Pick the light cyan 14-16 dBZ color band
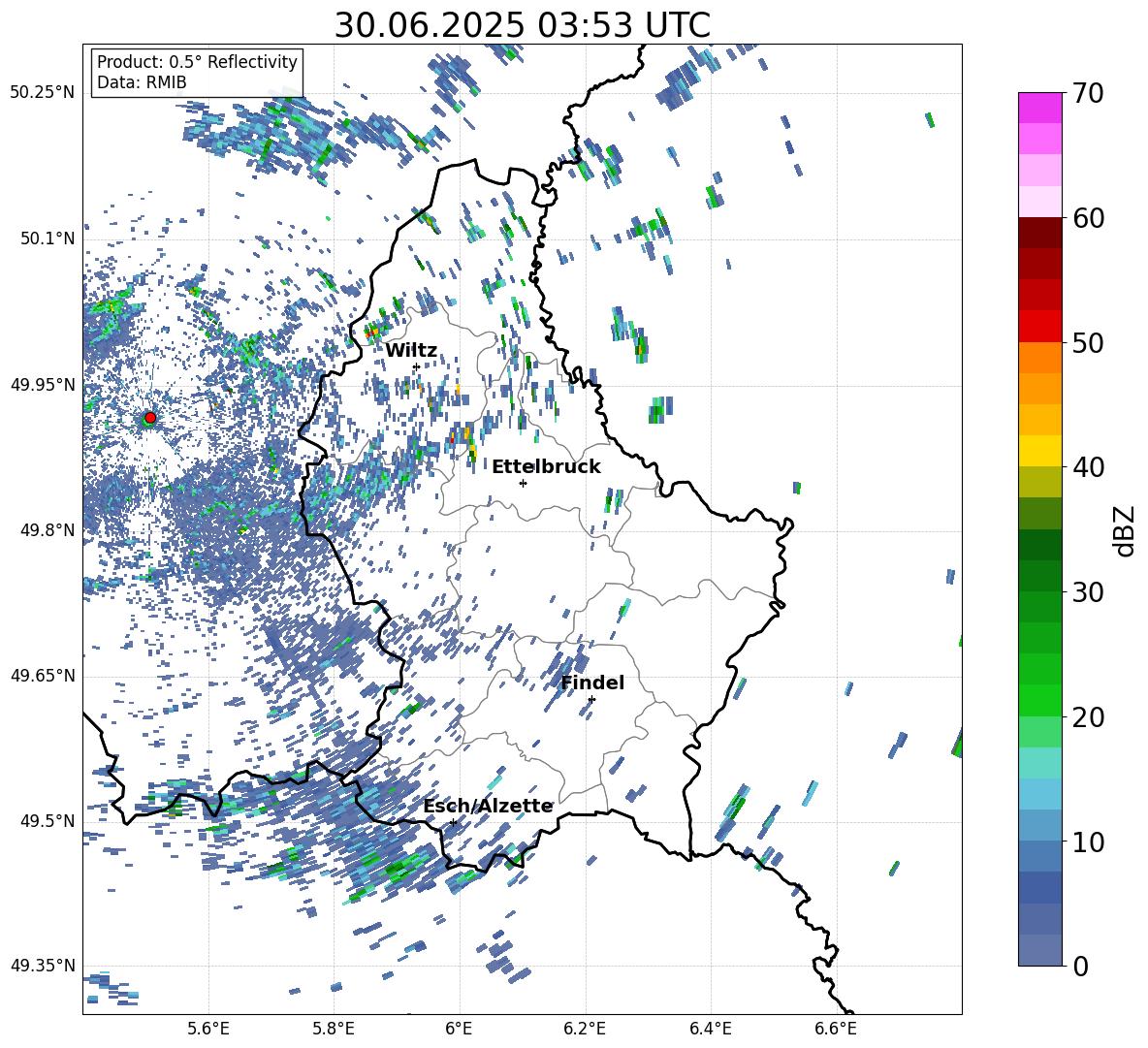Viewport: 1148px width, 1048px height. pyautogui.click(x=1039, y=763)
